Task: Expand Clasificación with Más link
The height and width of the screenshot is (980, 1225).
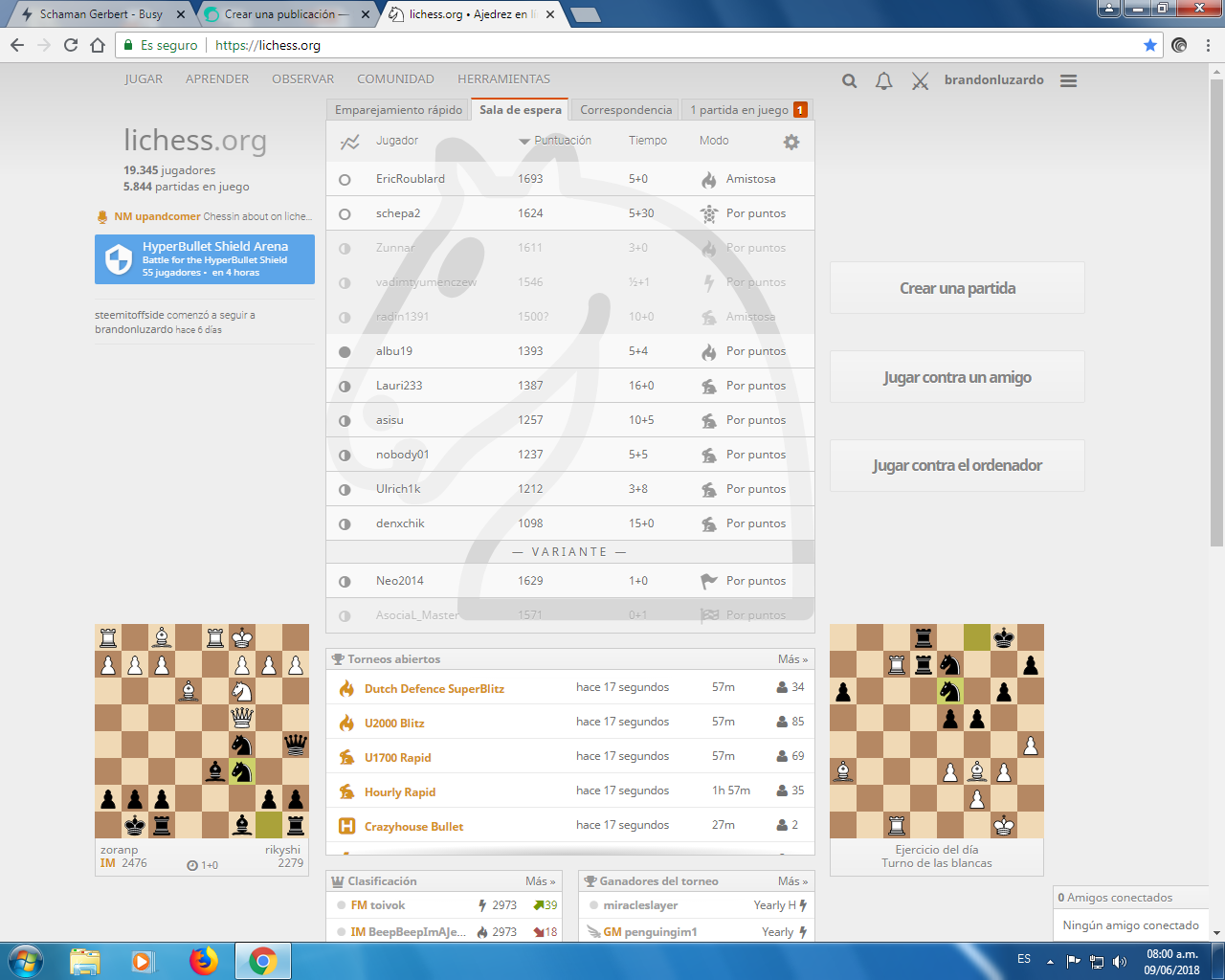Action: tap(540, 880)
